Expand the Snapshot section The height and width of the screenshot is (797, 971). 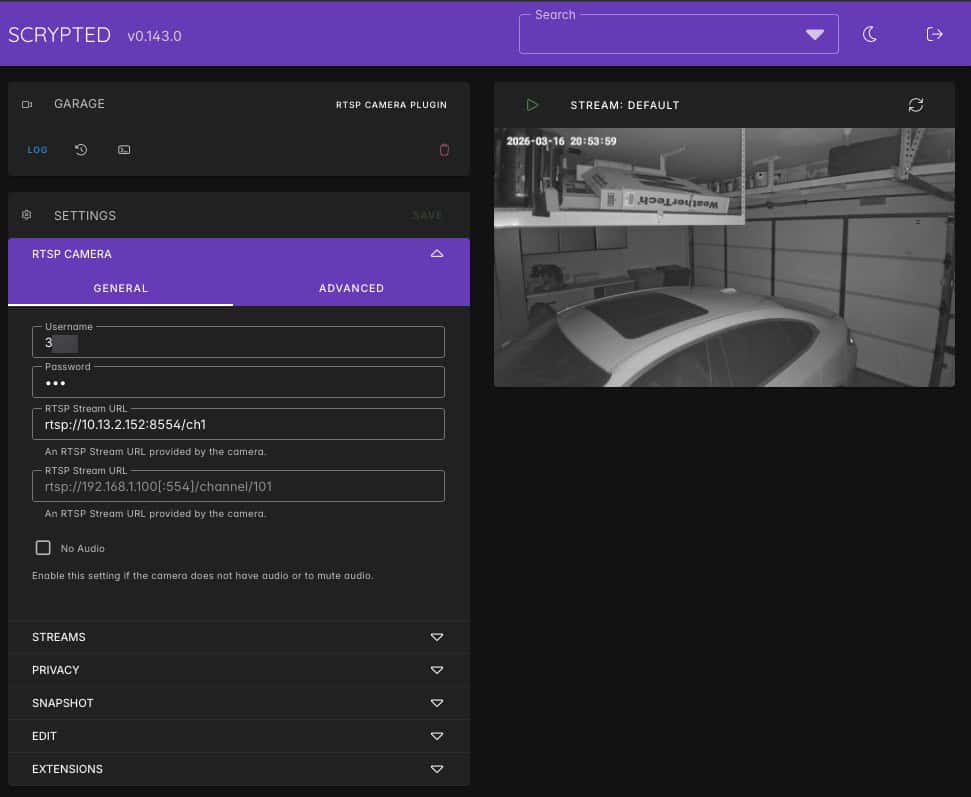click(x=436, y=703)
